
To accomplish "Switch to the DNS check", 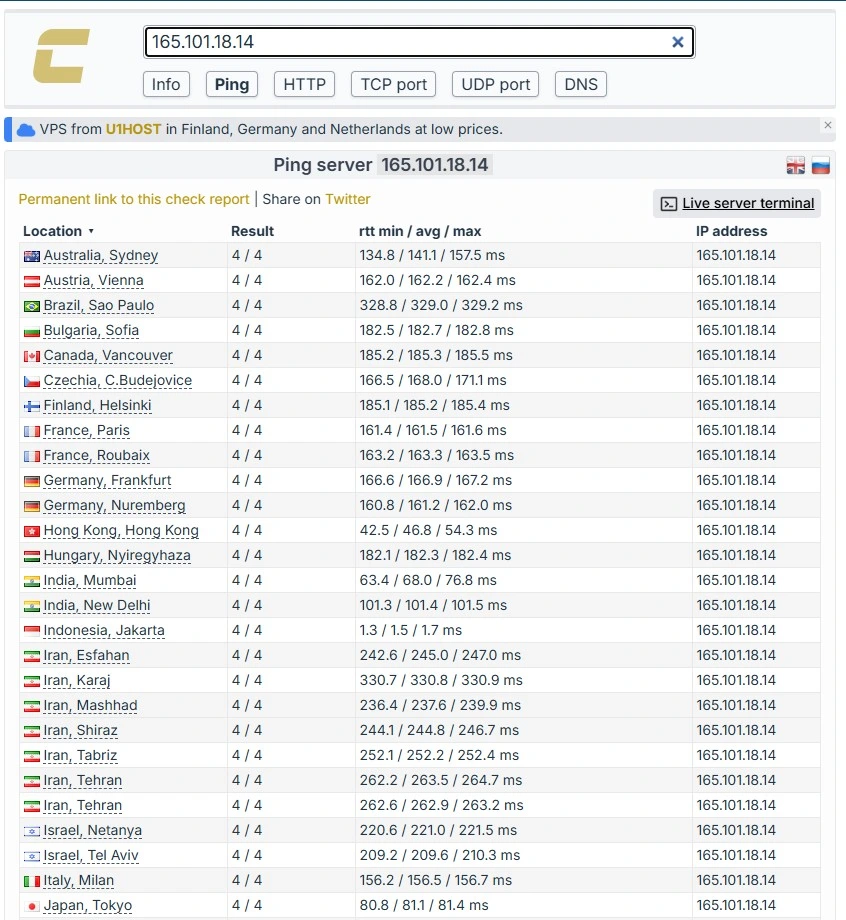I will click(x=581, y=84).
